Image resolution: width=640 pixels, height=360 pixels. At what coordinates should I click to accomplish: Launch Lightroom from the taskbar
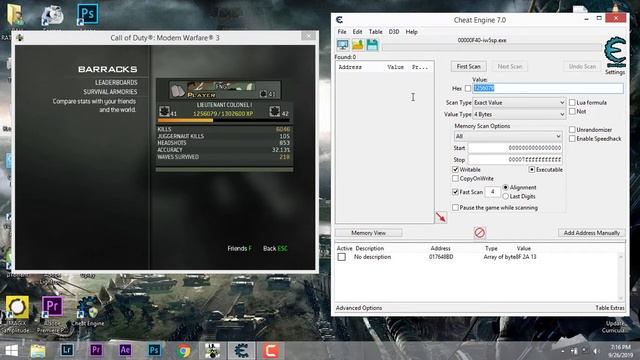pyautogui.click(x=67, y=350)
